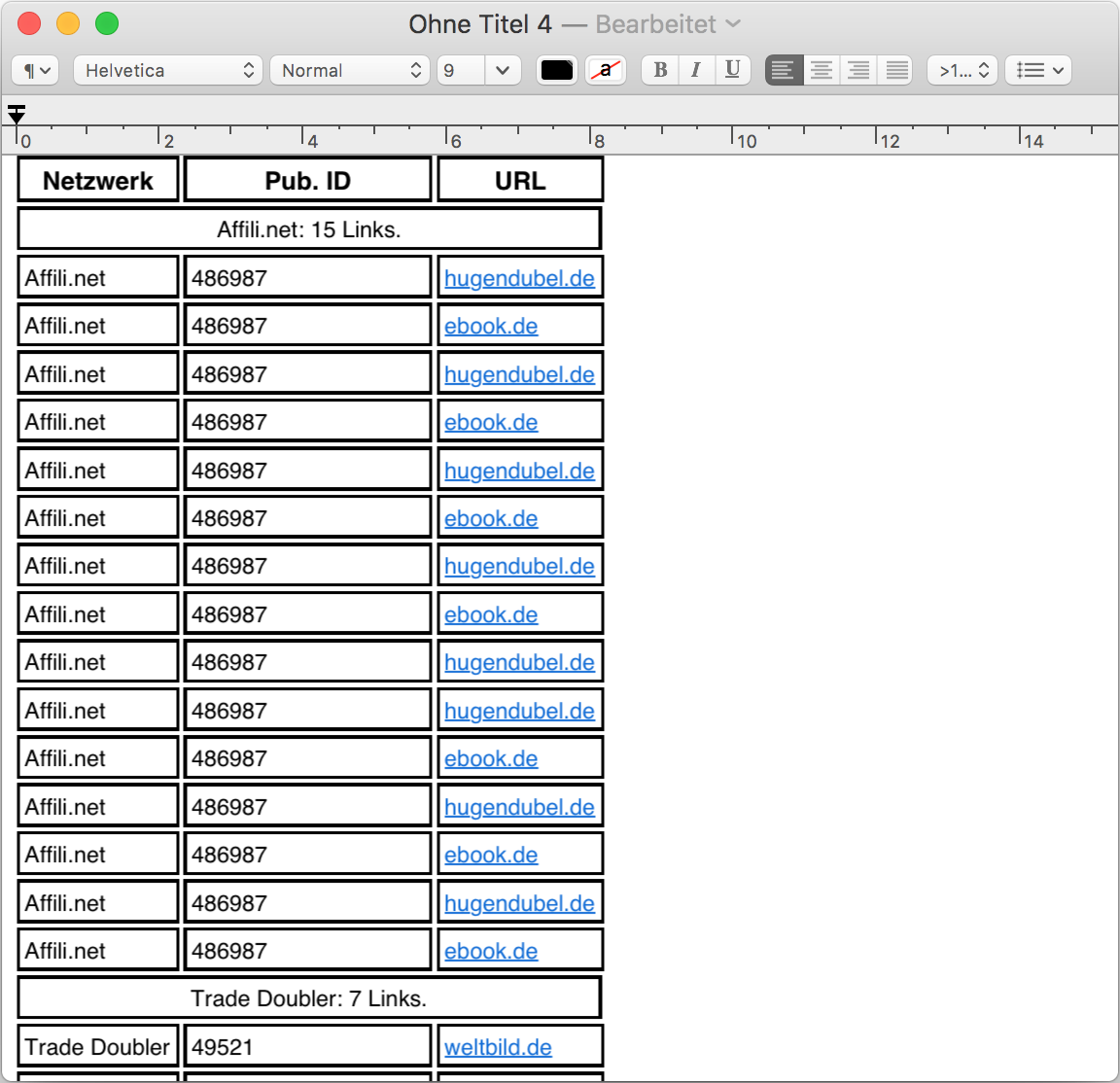Align text to the right
This screenshot has width=1120, height=1083.
tap(858, 70)
